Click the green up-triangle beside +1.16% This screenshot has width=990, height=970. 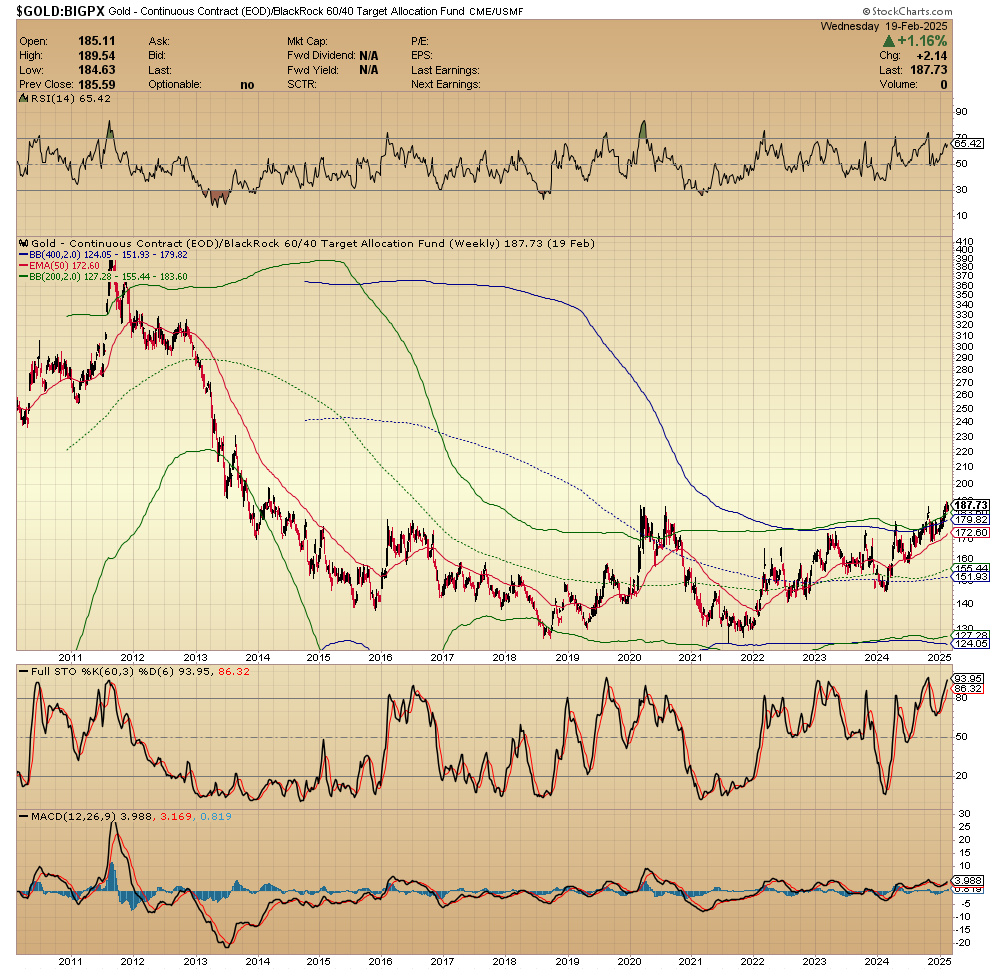889,41
